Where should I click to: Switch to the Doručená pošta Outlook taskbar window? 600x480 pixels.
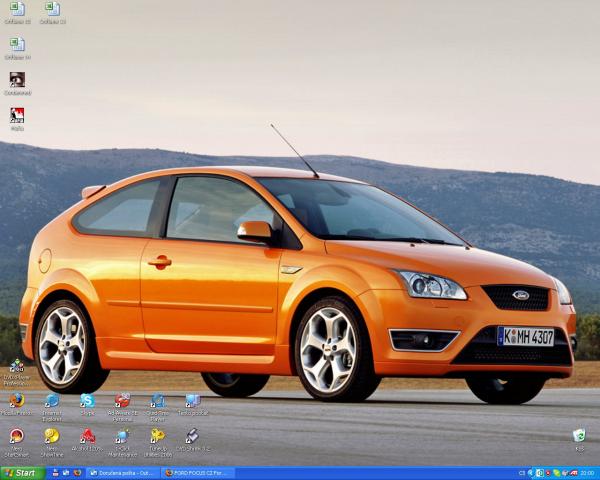[122, 473]
